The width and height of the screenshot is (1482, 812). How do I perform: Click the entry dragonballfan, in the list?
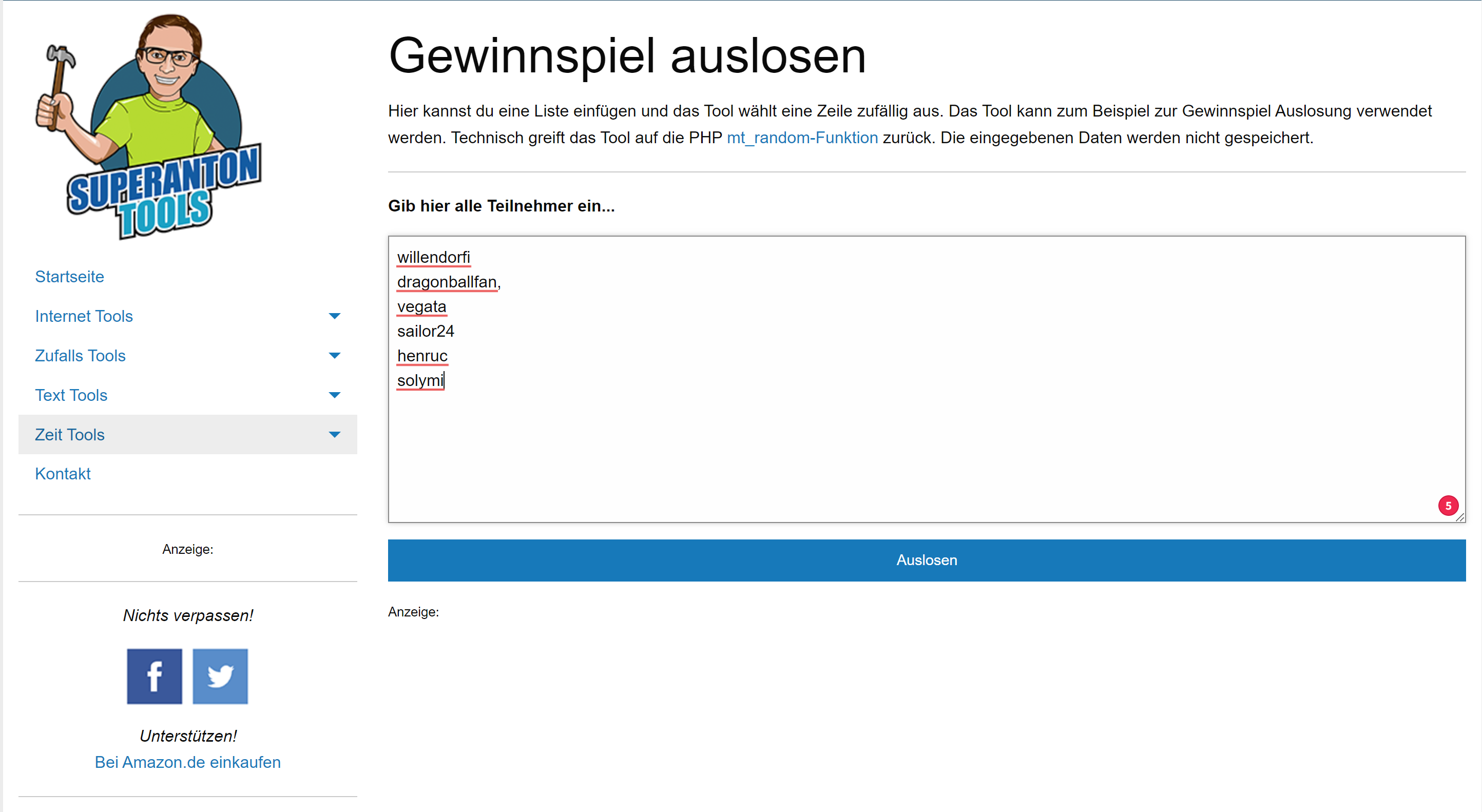(x=449, y=282)
